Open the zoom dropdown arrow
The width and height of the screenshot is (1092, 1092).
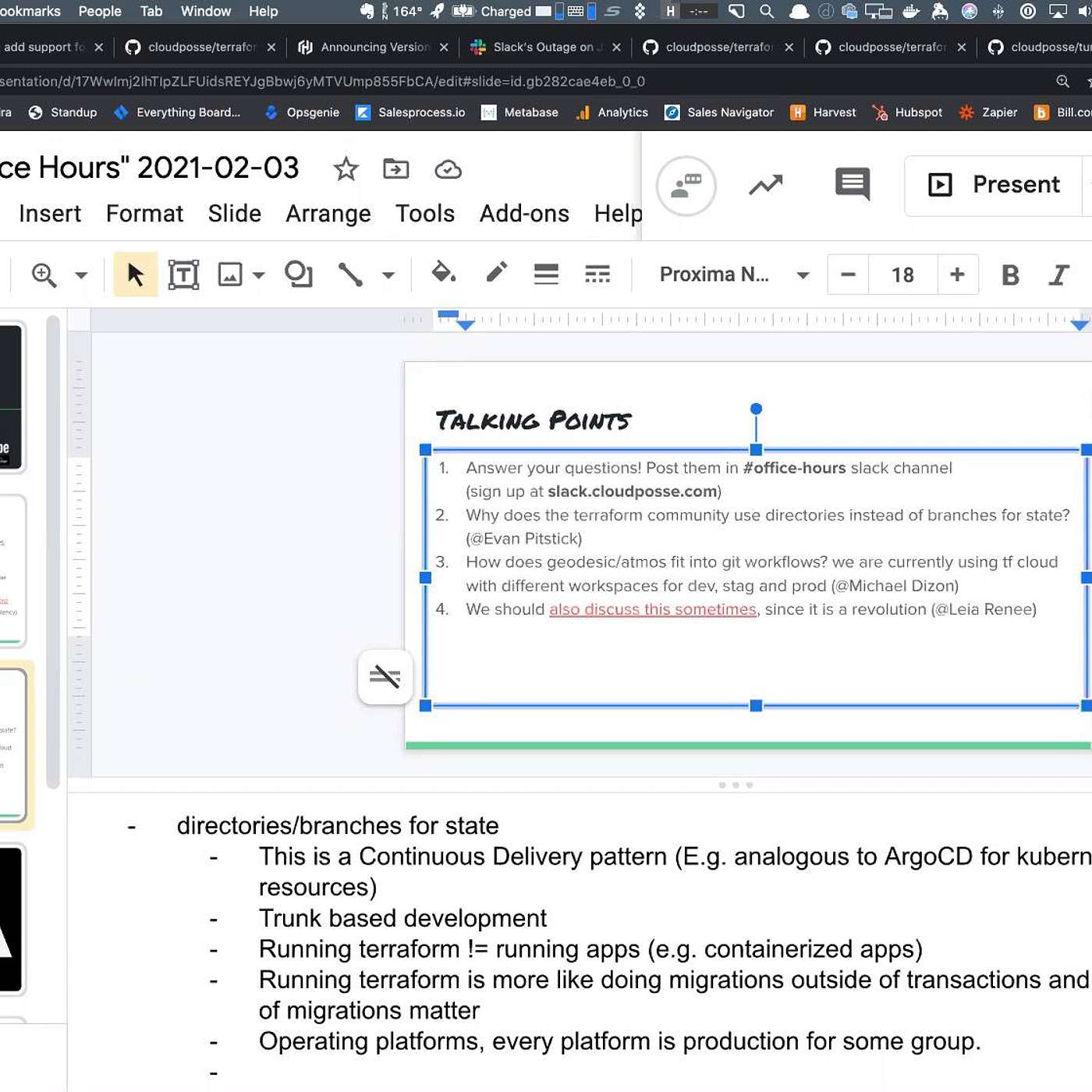tap(81, 275)
